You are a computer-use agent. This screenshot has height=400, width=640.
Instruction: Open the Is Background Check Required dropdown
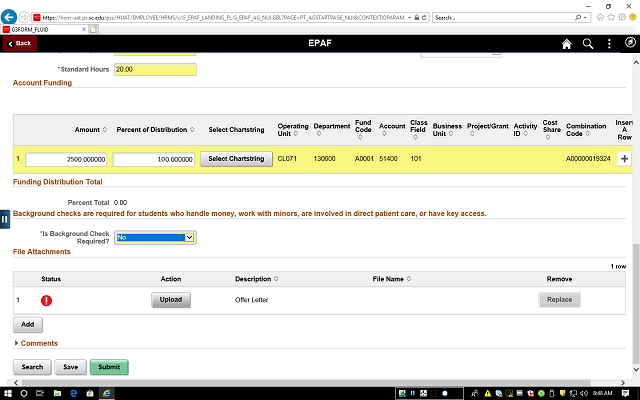[155, 238]
